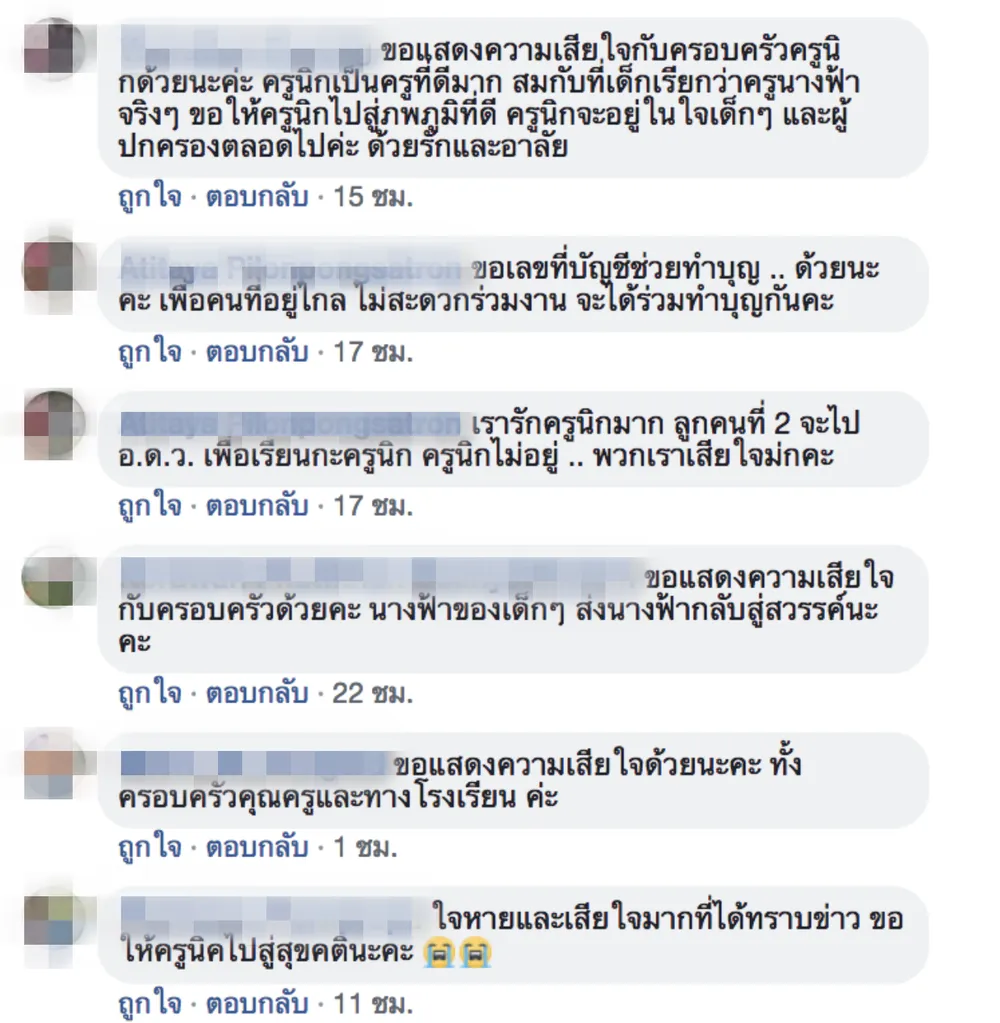This screenshot has width=1000, height=1023.
Task: Like the comment posted 15 ชม. ago
Action: (x=150, y=197)
